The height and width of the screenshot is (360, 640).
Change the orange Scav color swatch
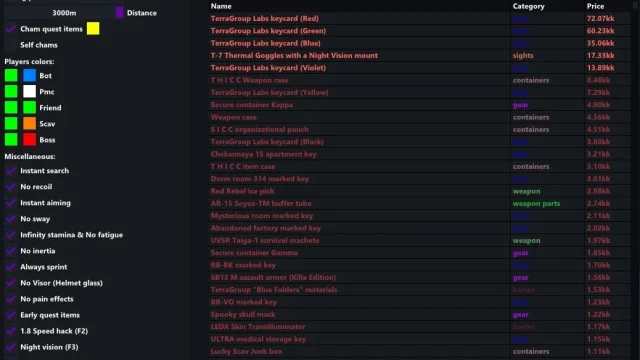coord(29,124)
